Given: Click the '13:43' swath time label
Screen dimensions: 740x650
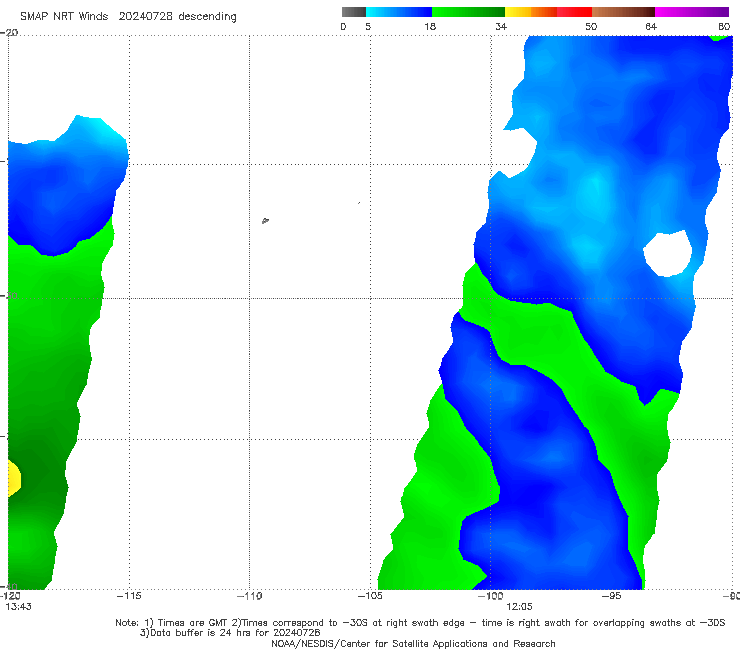Looking at the screenshot, I should 18,607.
